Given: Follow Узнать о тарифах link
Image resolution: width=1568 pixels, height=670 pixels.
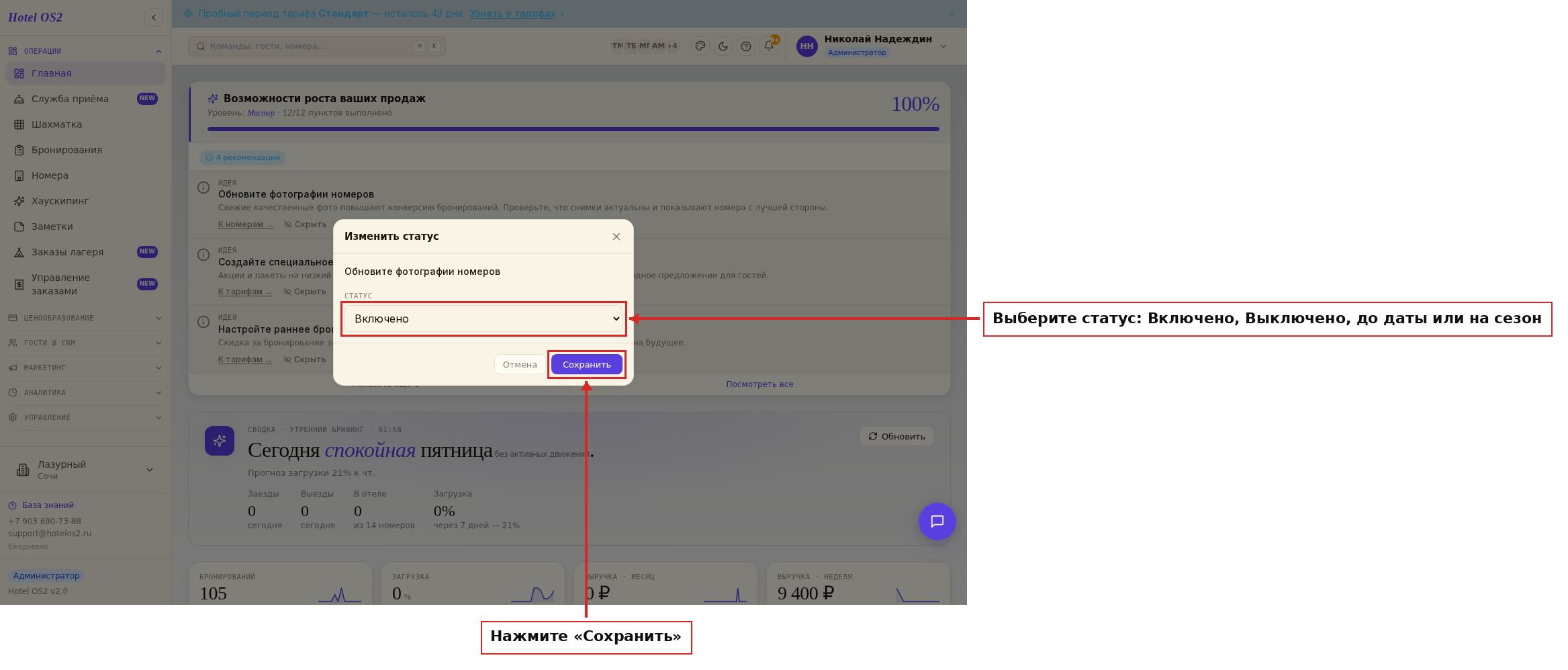Looking at the screenshot, I should click(512, 13).
